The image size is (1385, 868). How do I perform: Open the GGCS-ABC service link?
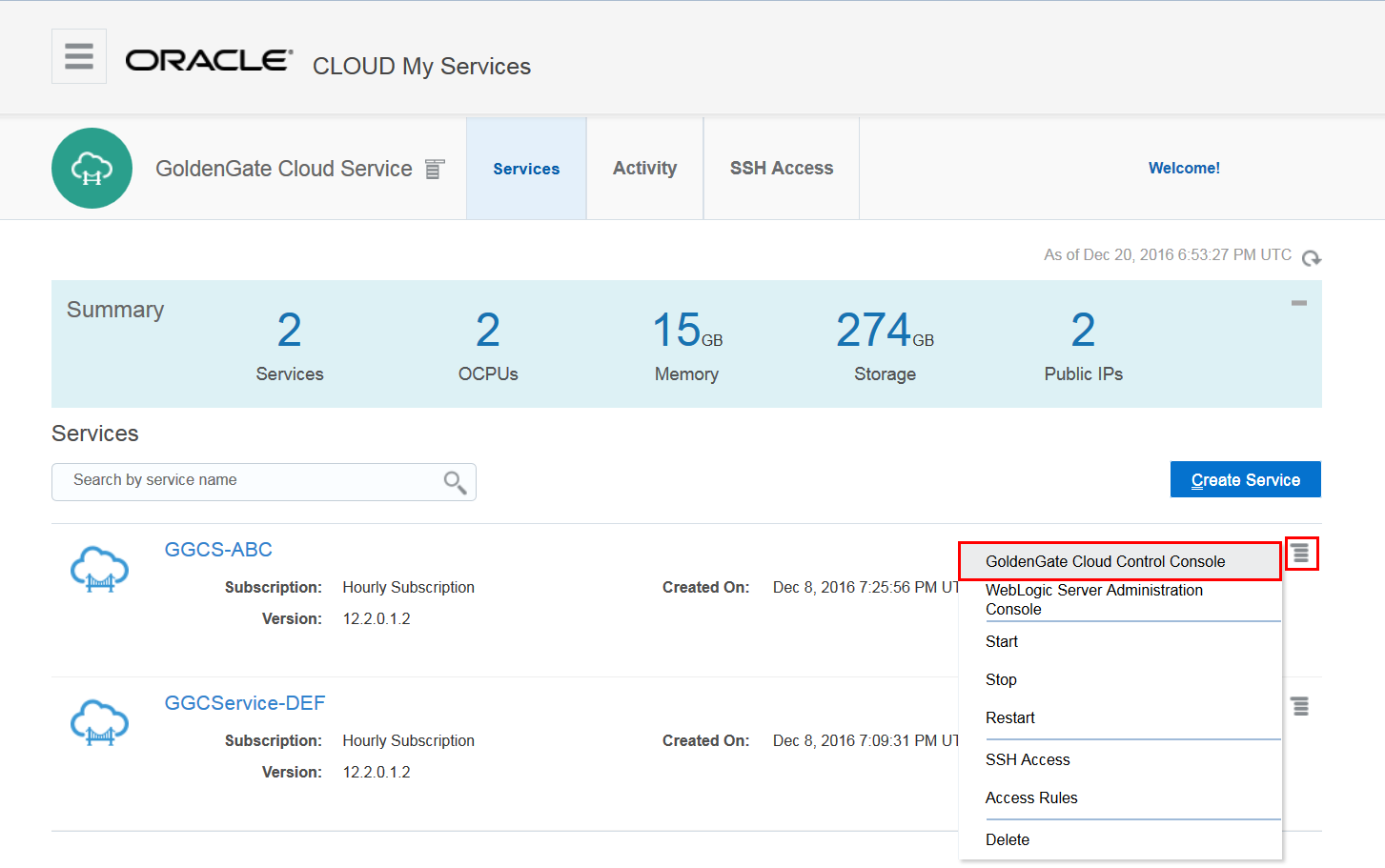(218, 549)
